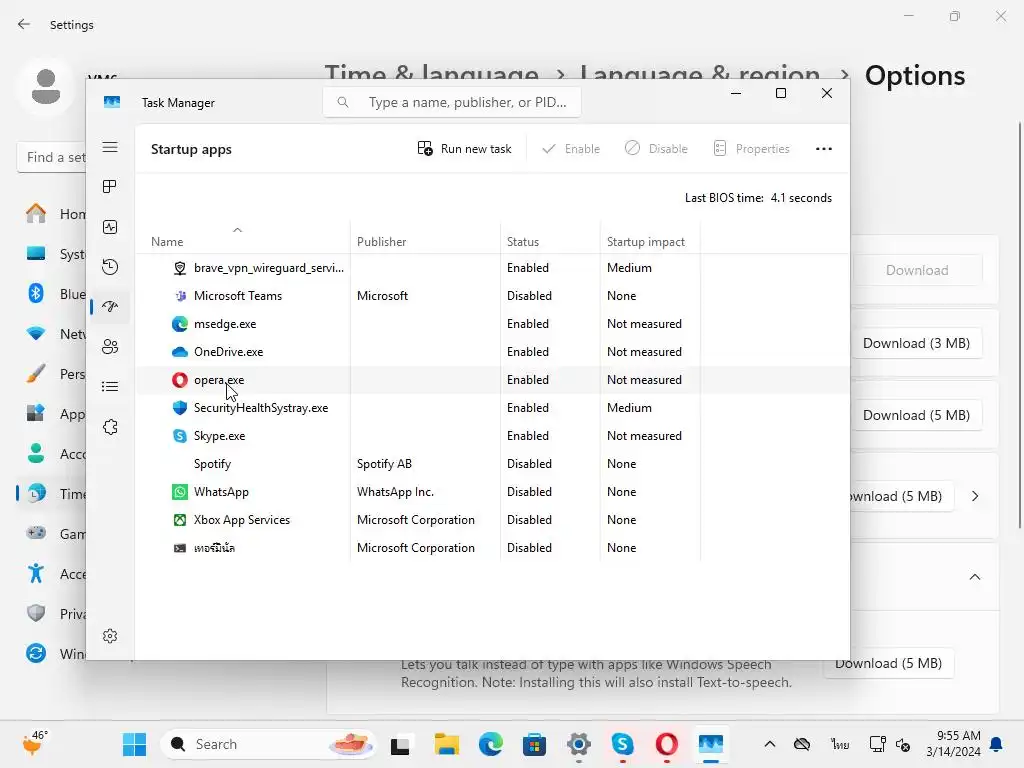Click Bluetooth icon in Settings sidebar
This screenshot has width=1024, height=768.
click(x=36, y=294)
